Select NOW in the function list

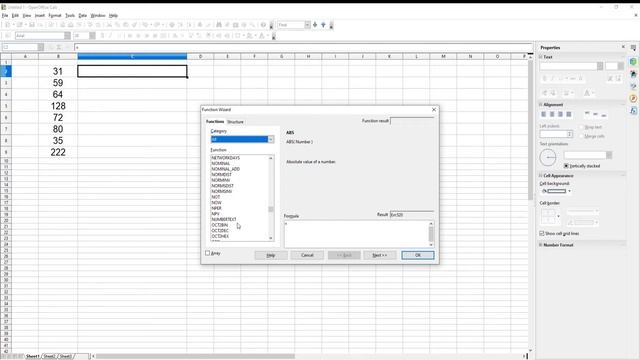tap(217, 203)
